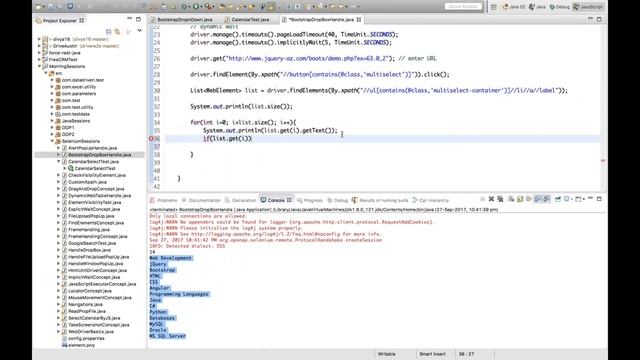
Task: Maximize the Project Explorer panel
Action: (x=138, y=19)
